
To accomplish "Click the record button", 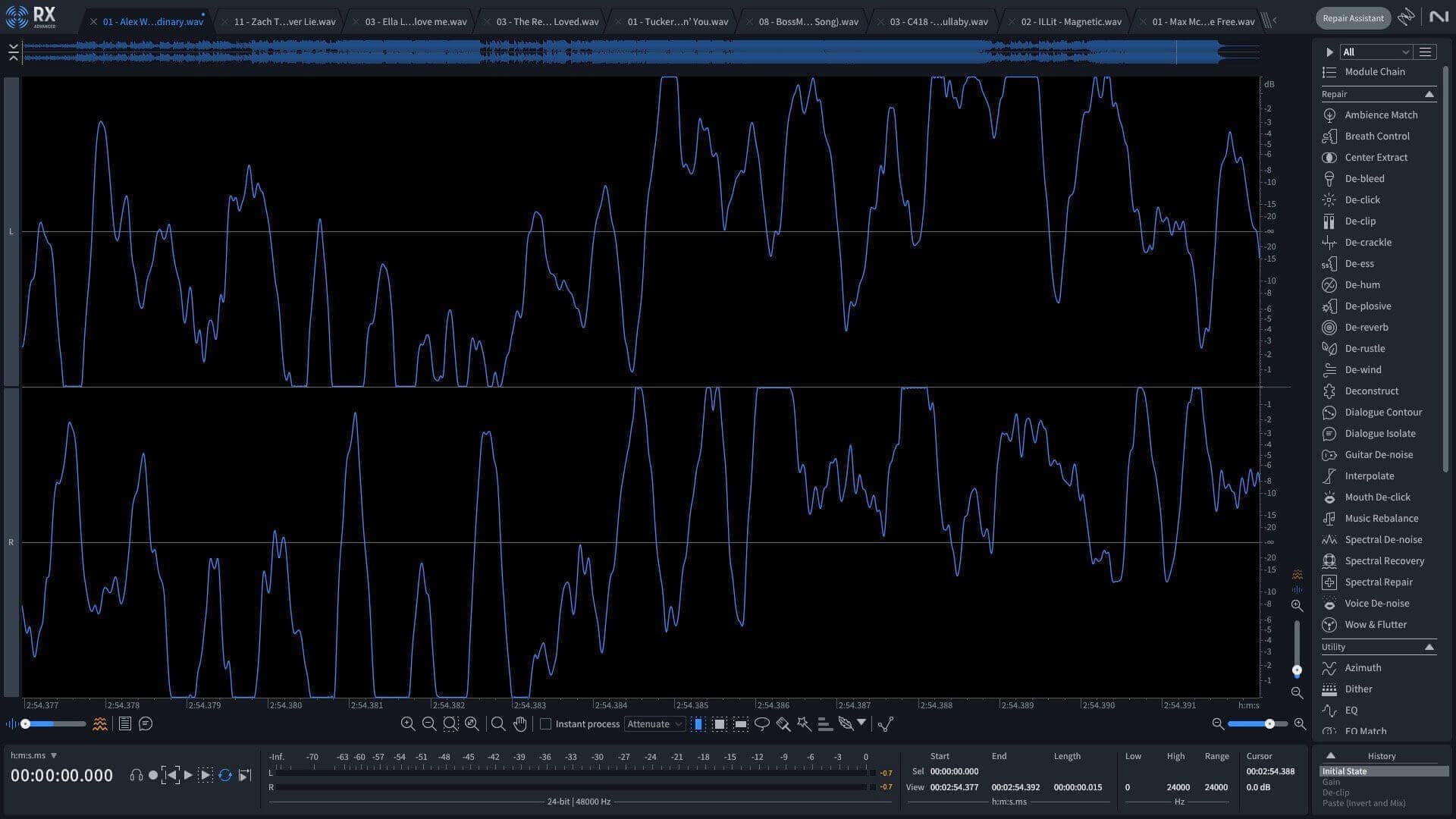I will click(153, 775).
